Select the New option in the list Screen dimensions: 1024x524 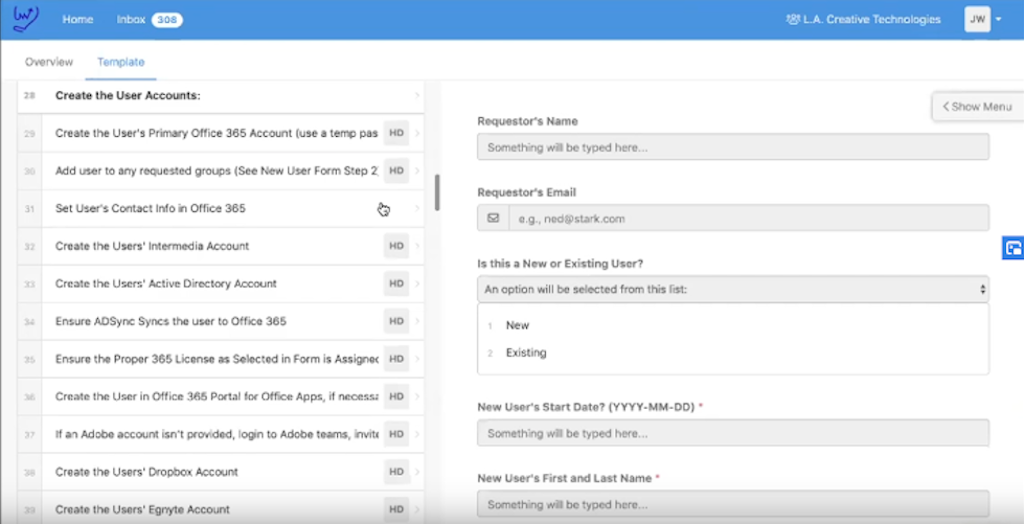(517, 325)
